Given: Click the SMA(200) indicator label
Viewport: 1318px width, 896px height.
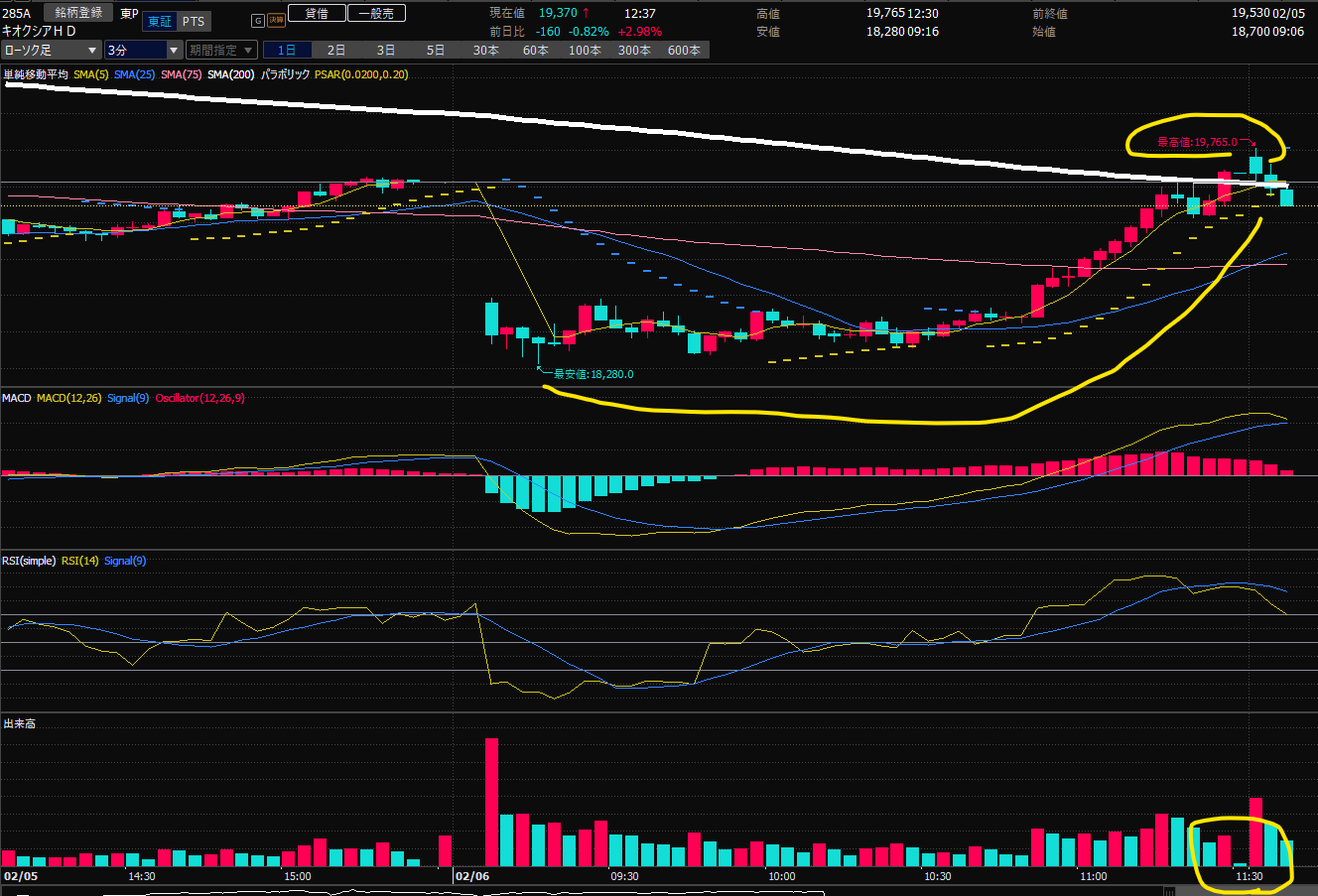Looking at the screenshot, I should (232, 74).
